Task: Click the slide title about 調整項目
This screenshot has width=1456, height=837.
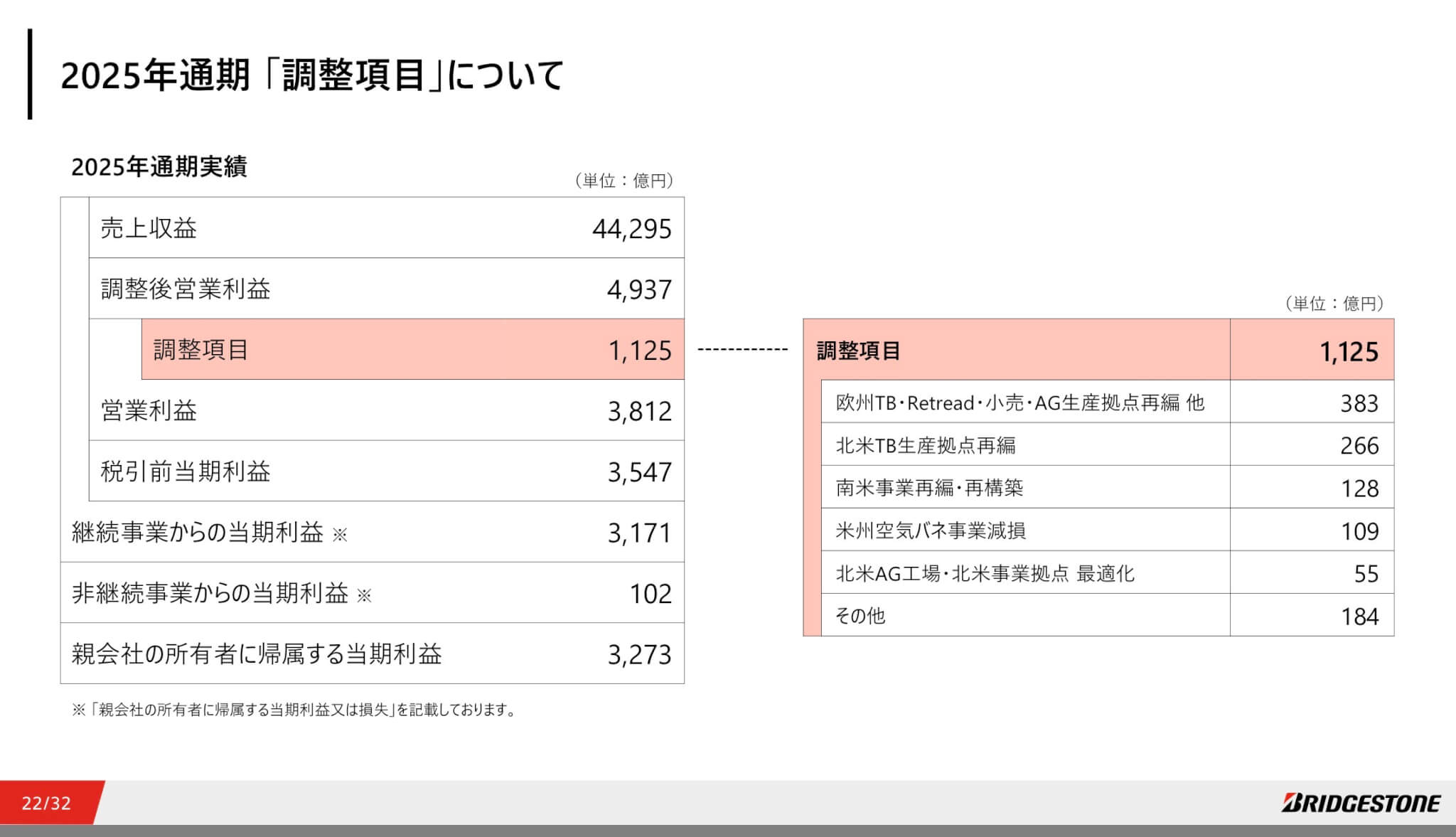Action: 312,75
